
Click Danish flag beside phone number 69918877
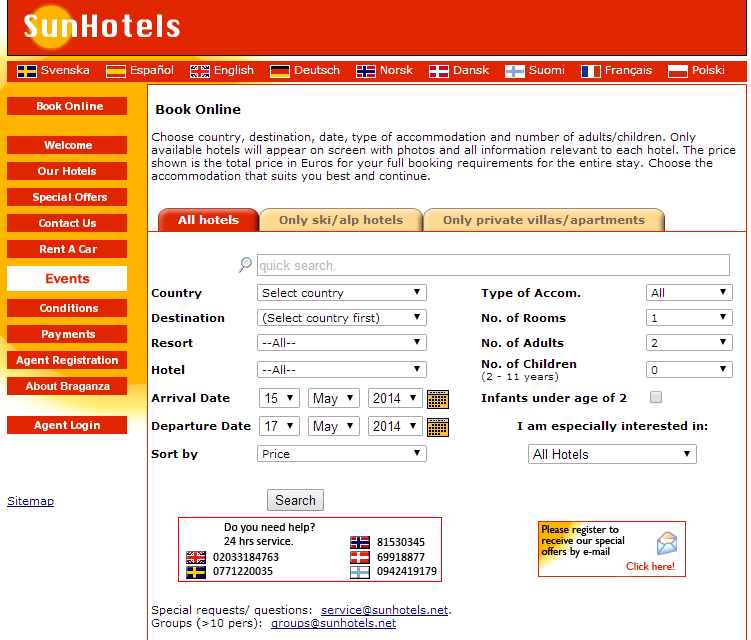[x=360, y=557]
